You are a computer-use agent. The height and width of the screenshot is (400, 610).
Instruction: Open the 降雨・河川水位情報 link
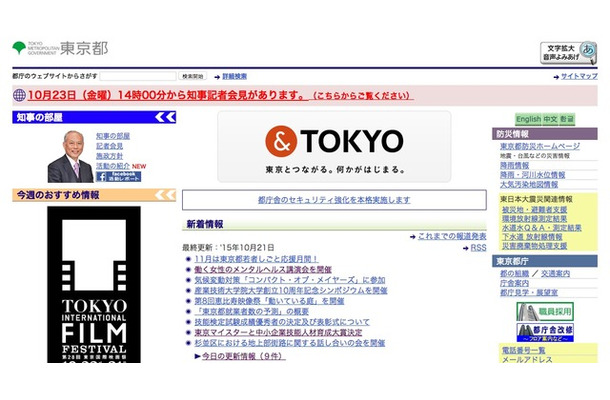pos(533,175)
